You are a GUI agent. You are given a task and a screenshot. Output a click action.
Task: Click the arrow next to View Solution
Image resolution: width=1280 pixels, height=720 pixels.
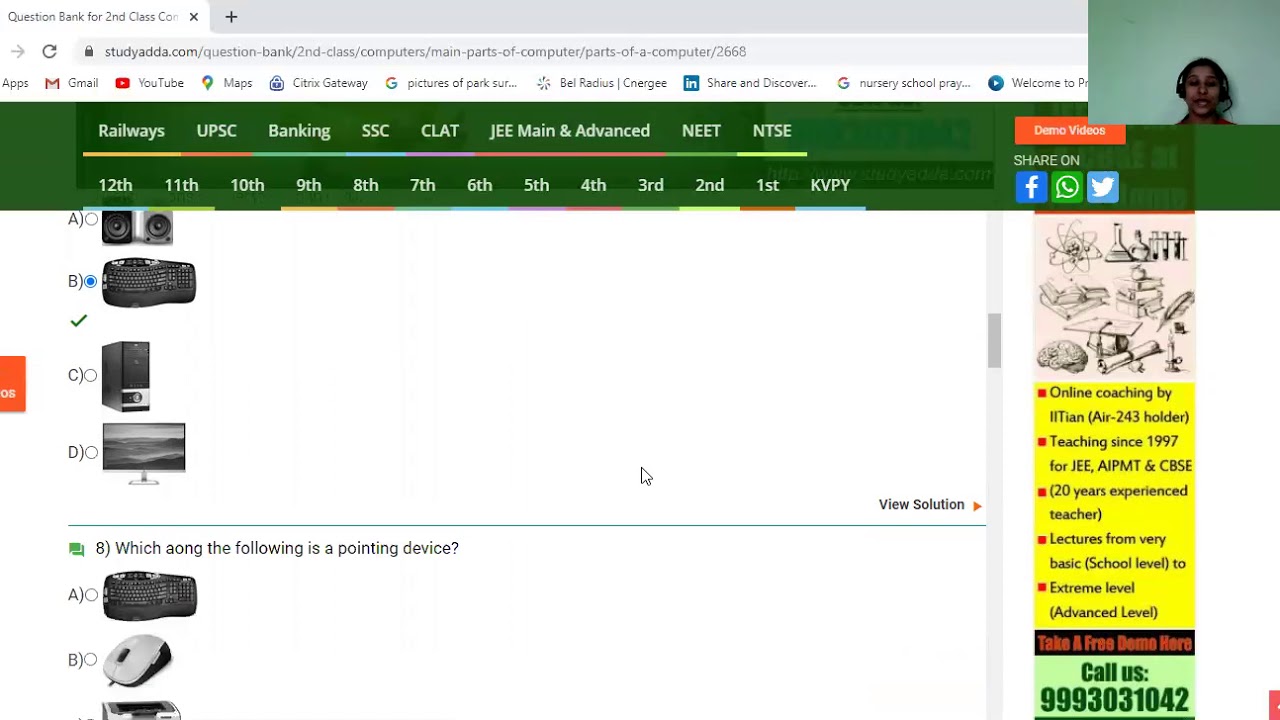pos(977,505)
